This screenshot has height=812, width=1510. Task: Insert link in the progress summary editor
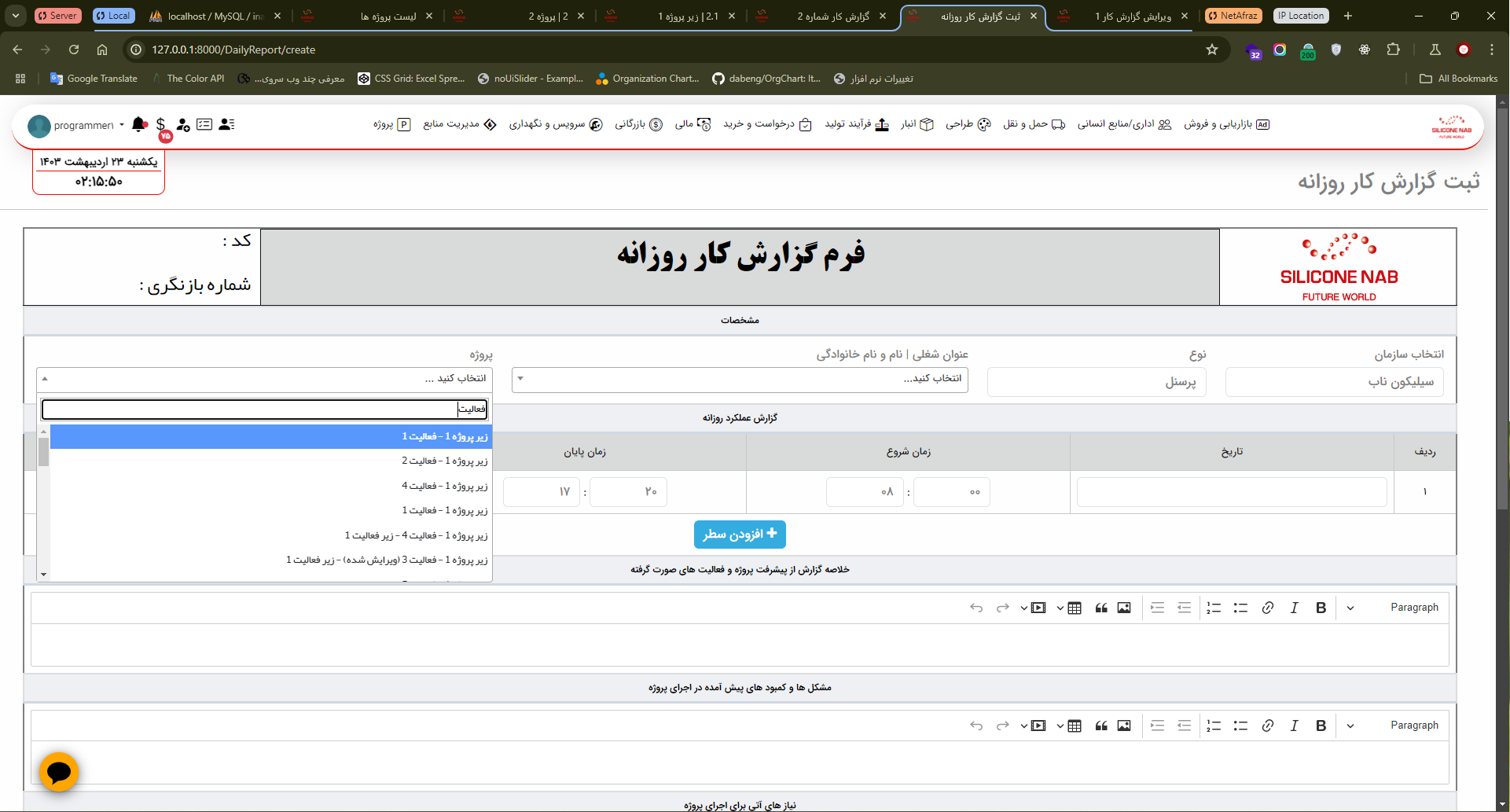(1267, 608)
